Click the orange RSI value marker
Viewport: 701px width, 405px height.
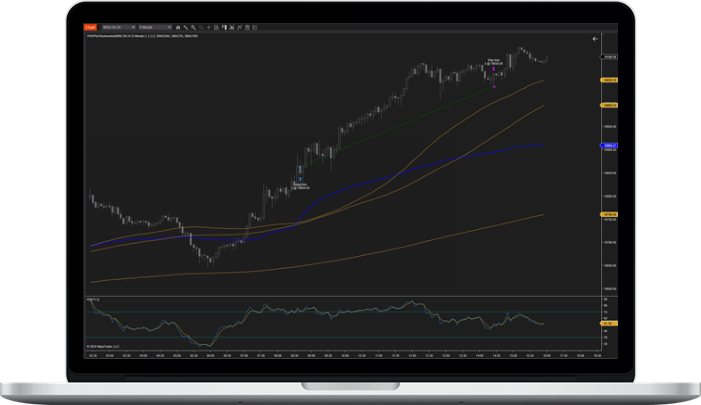click(607, 323)
